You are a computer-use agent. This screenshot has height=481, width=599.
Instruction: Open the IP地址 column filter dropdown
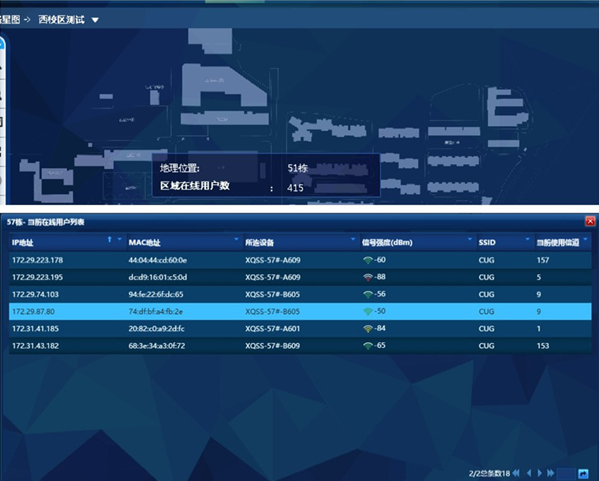pyautogui.click(x=120, y=239)
